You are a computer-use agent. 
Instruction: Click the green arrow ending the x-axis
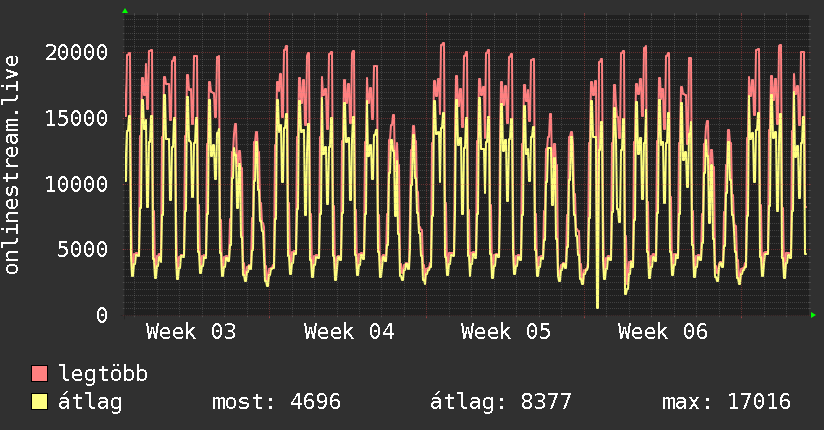pyautogui.click(x=814, y=315)
